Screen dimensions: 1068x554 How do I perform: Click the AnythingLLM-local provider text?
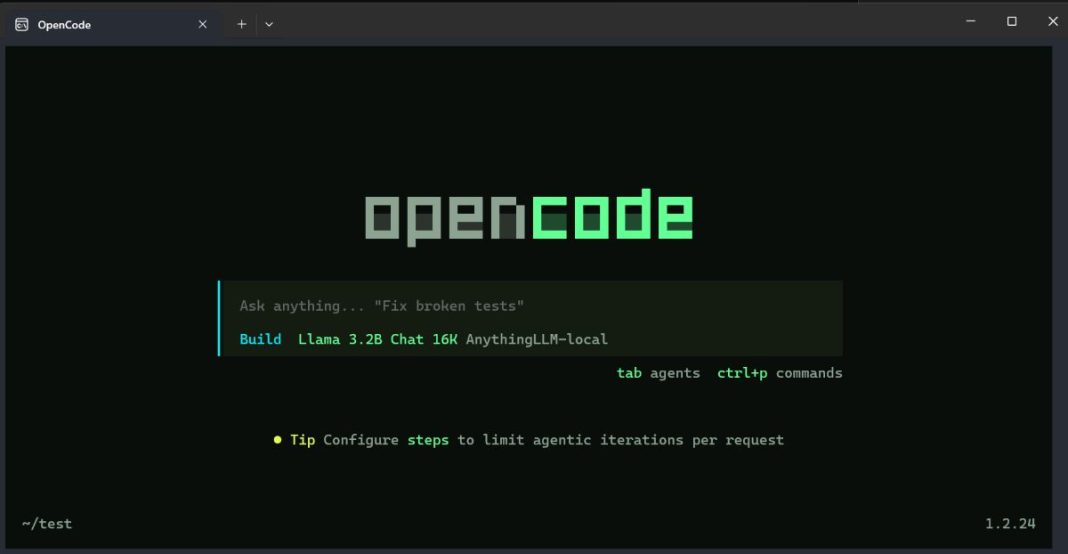point(537,339)
